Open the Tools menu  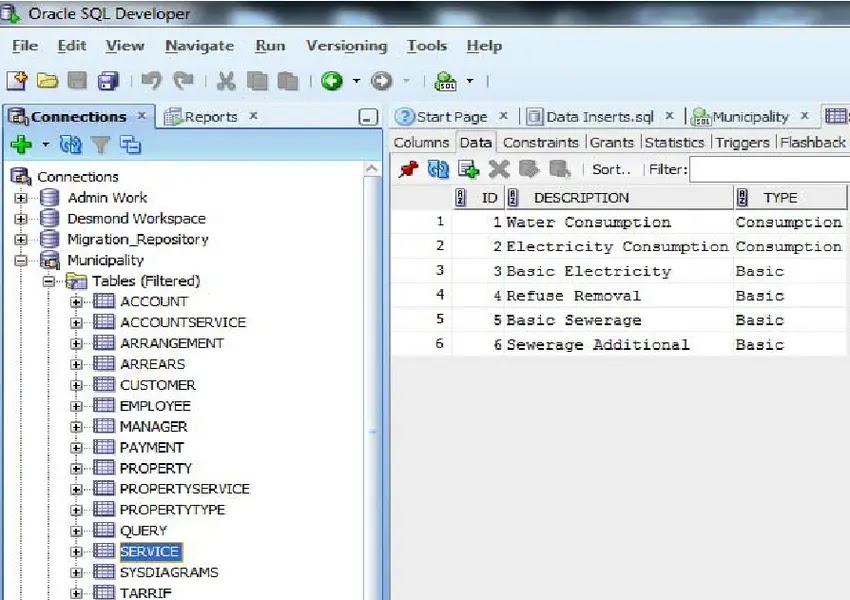[x=427, y=46]
